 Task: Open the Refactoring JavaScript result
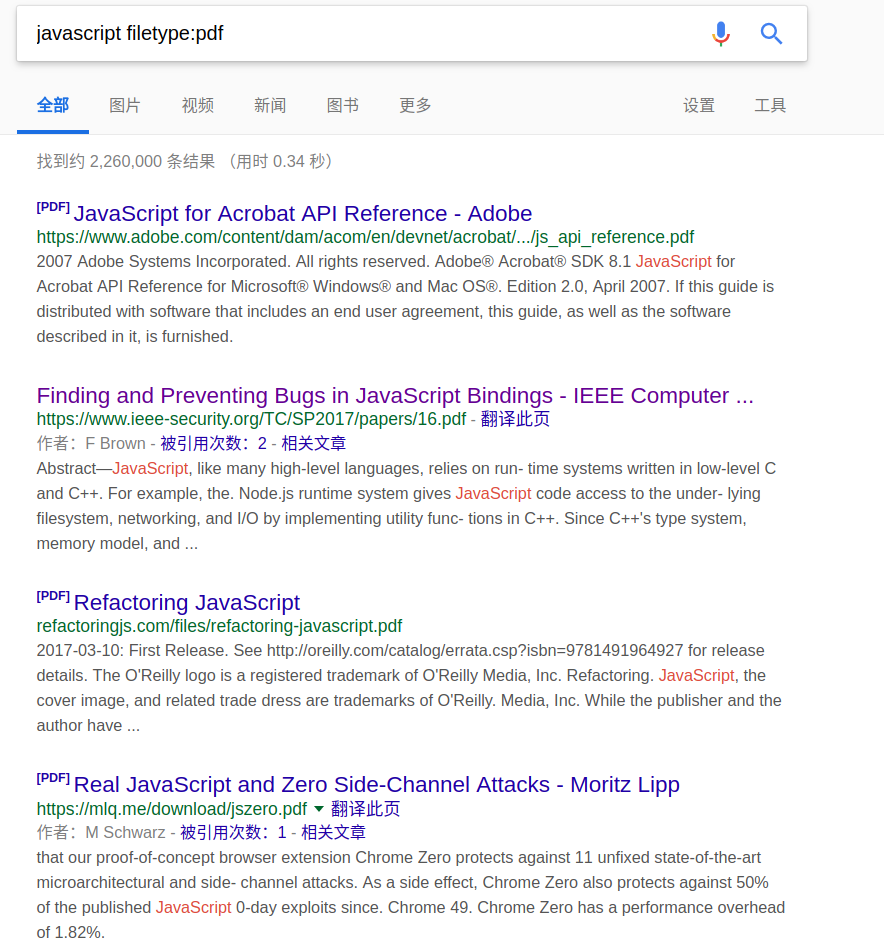(x=187, y=603)
